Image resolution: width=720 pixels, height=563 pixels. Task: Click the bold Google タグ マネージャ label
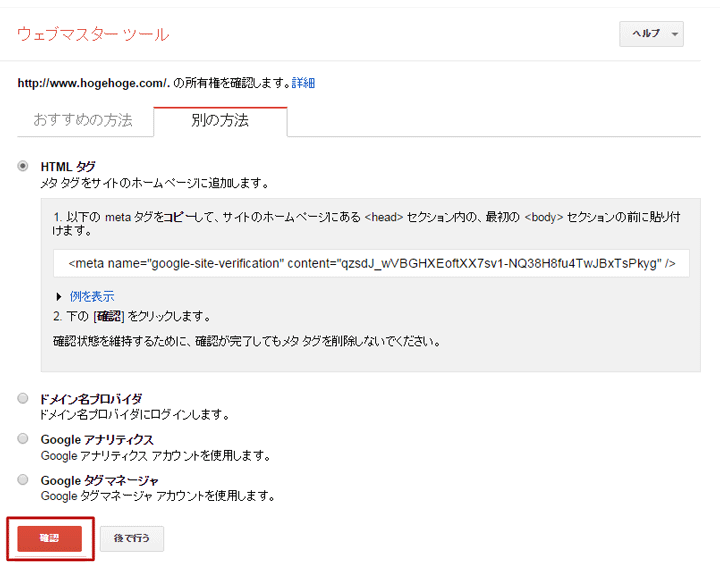(99, 480)
